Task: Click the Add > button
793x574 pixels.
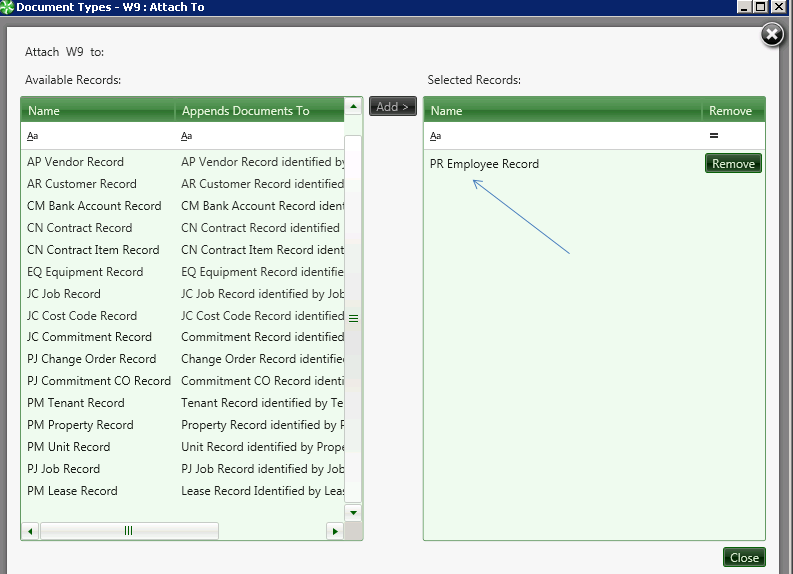Action: (392, 106)
